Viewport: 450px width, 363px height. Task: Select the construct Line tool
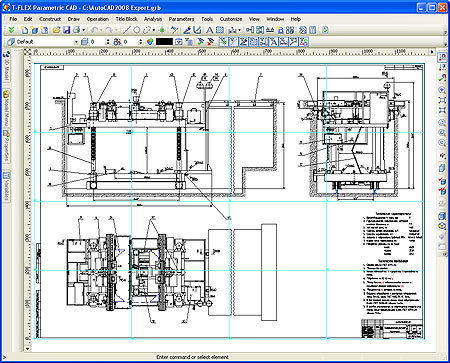[x=126, y=30]
